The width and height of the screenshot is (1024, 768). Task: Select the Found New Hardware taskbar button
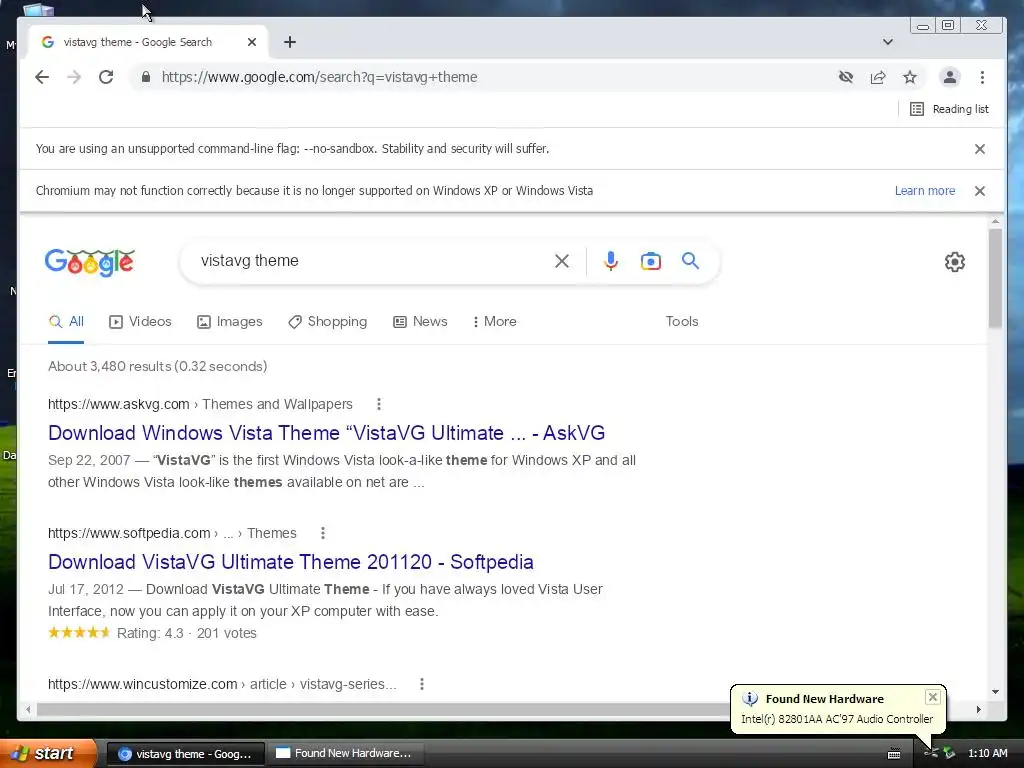coord(345,754)
